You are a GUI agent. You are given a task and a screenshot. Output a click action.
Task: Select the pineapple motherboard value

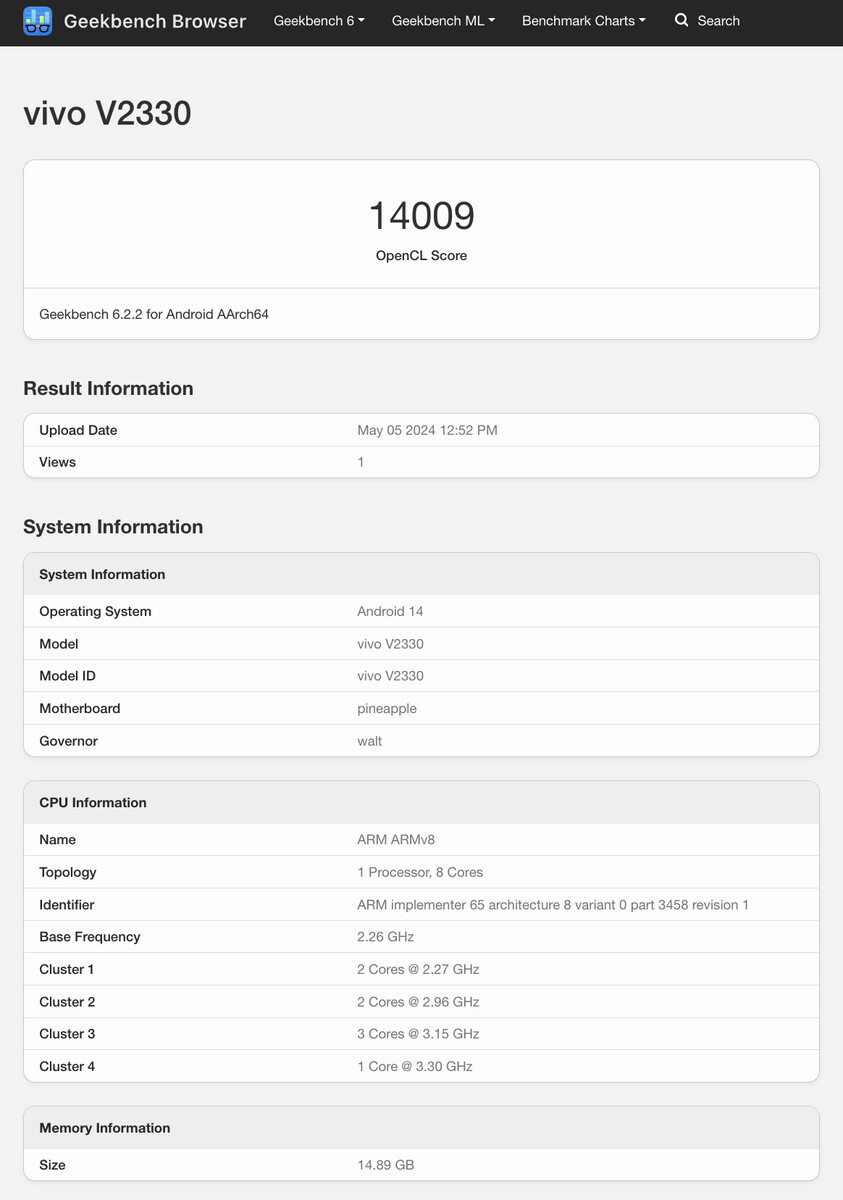click(387, 708)
